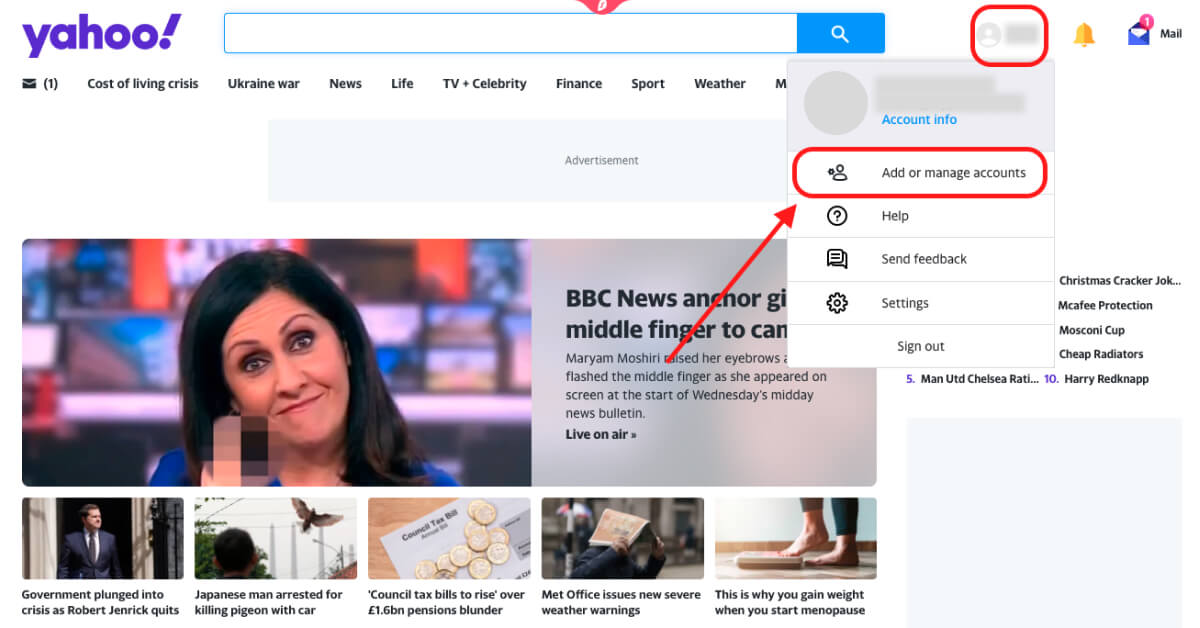Read Japanese man arrested headline
This screenshot has height=628, width=1200.
(x=269, y=602)
